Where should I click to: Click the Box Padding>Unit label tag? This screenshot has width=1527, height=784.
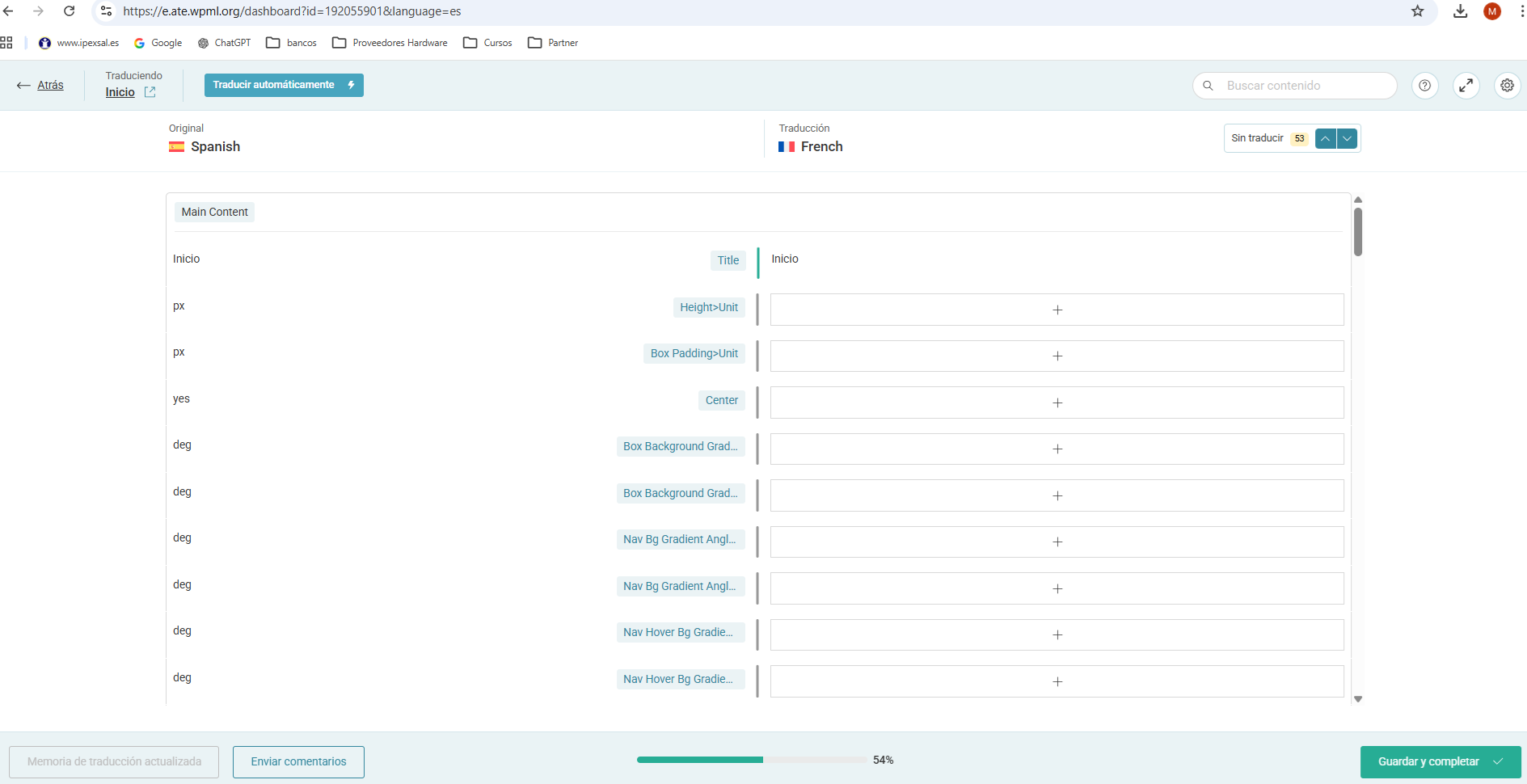coord(694,353)
